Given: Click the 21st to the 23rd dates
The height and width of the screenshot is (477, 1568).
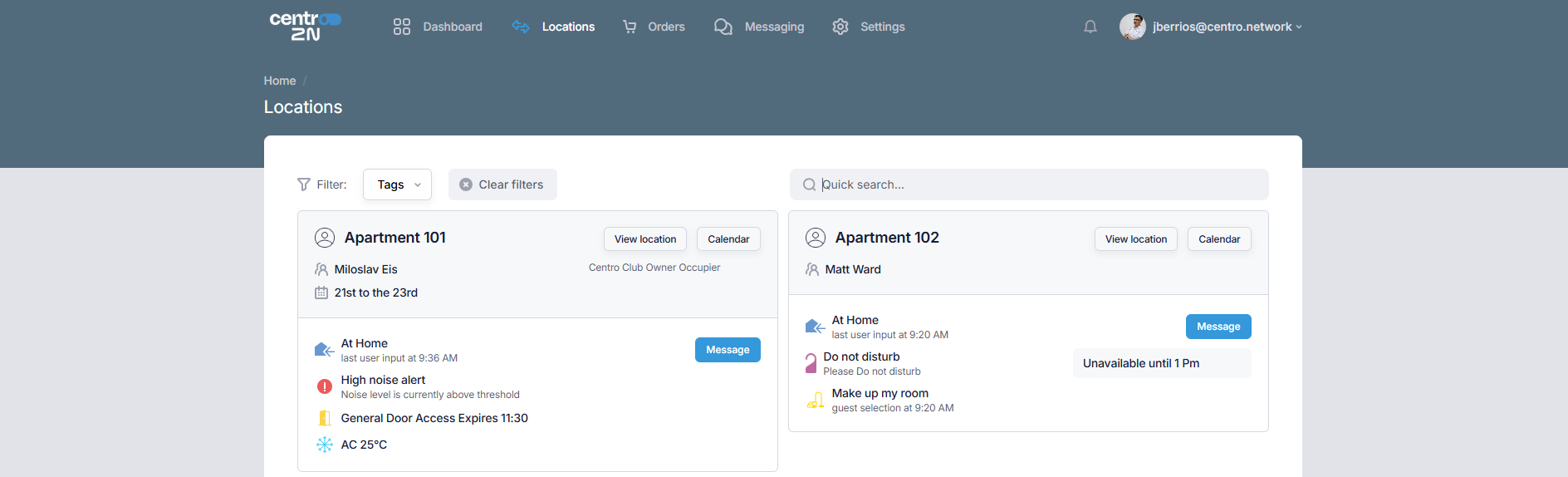Looking at the screenshot, I should pos(376,293).
